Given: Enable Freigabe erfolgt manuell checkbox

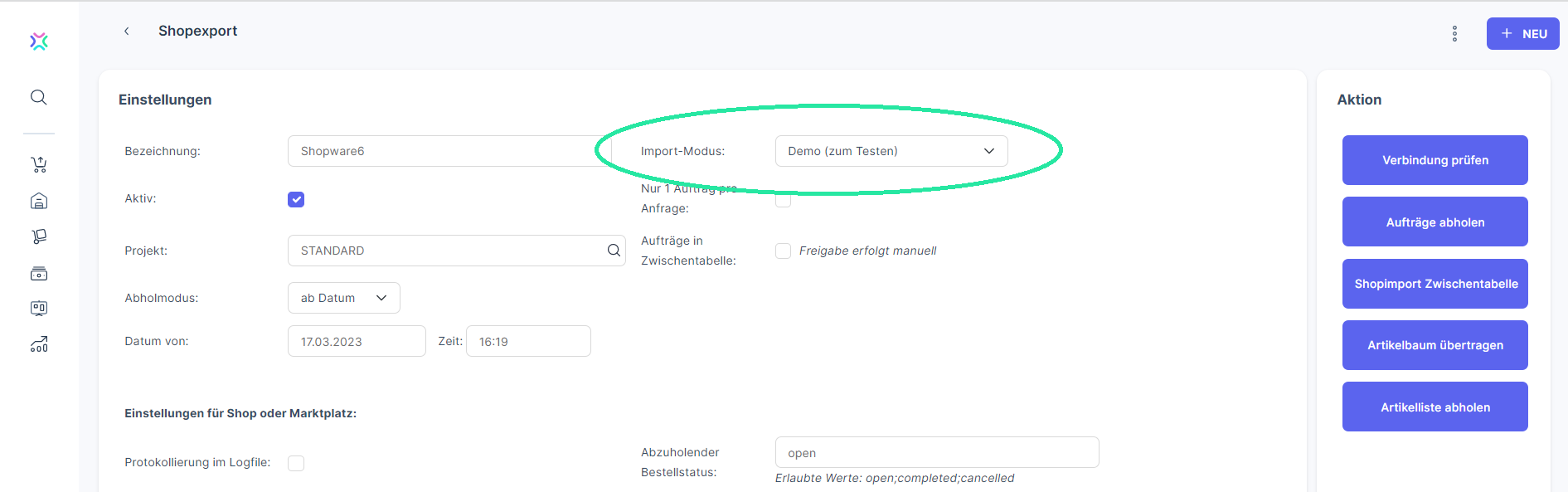Looking at the screenshot, I should [x=783, y=251].
